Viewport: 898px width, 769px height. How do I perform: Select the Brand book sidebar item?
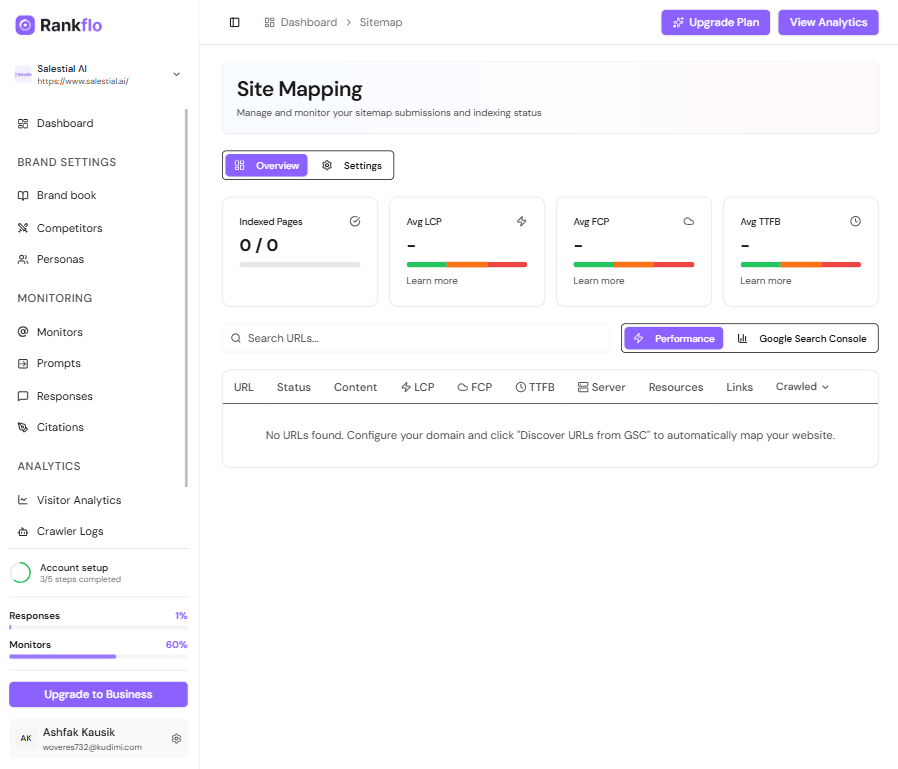coord(66,195)
